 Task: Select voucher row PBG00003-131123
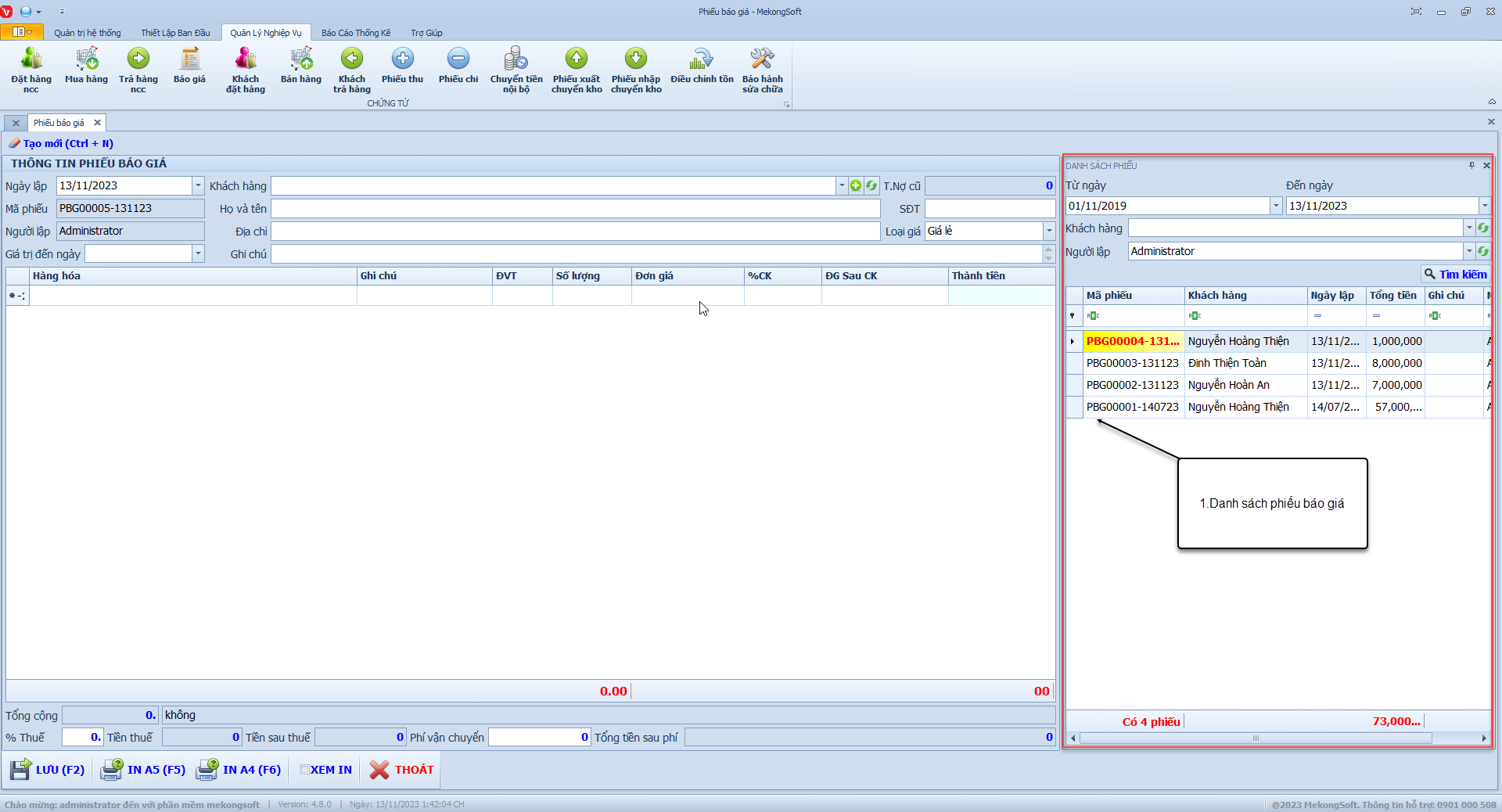pyautogui.click(x=1132, y=363)
